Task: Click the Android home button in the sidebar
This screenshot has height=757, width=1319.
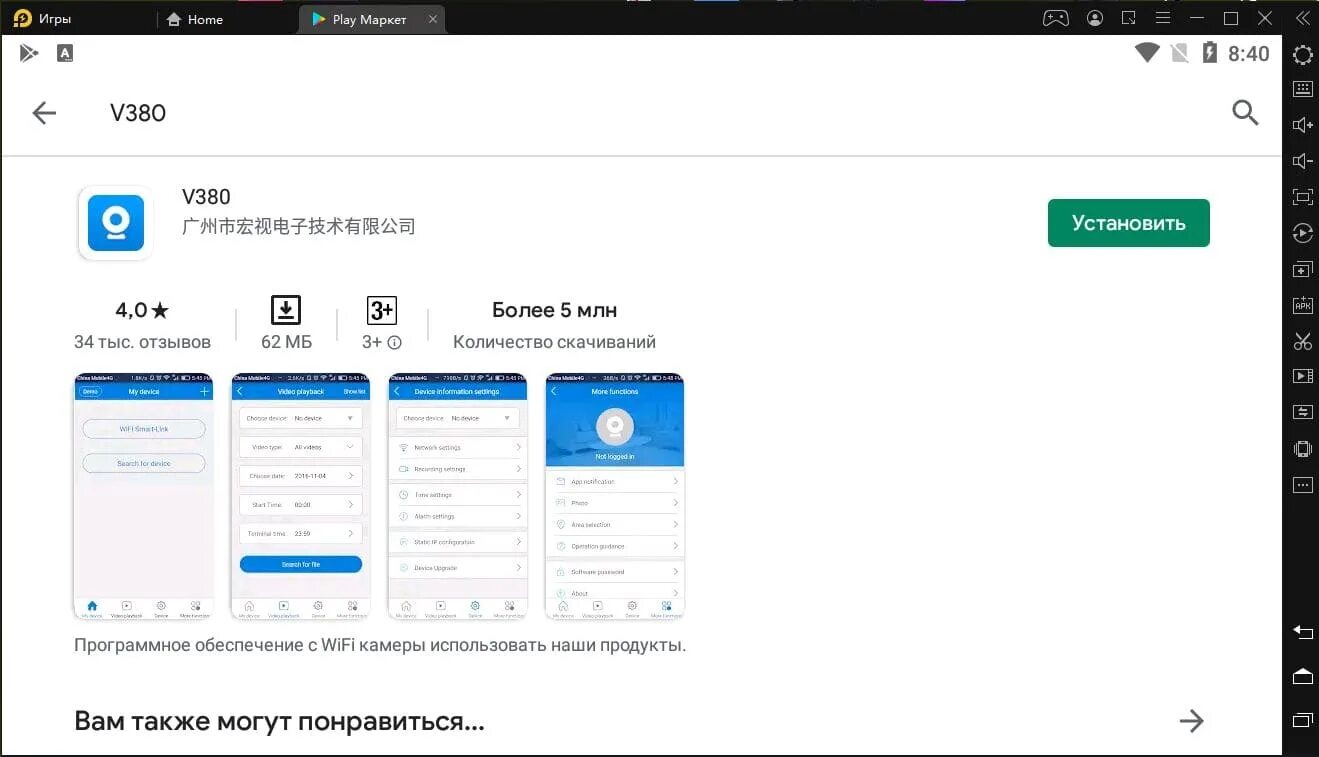Action: coord(1302,676)
